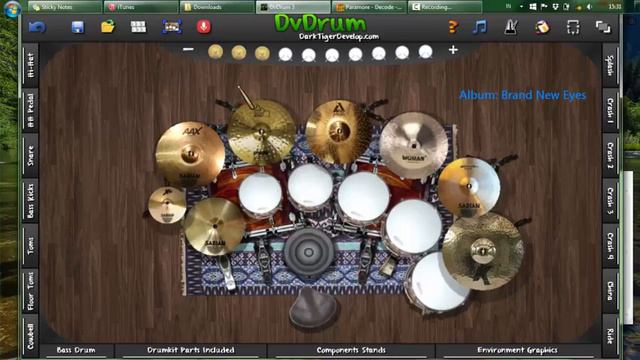Hit the hi-hat cymbal with drumstick
This screenshot has width=640, height=360.
[261, 132]
